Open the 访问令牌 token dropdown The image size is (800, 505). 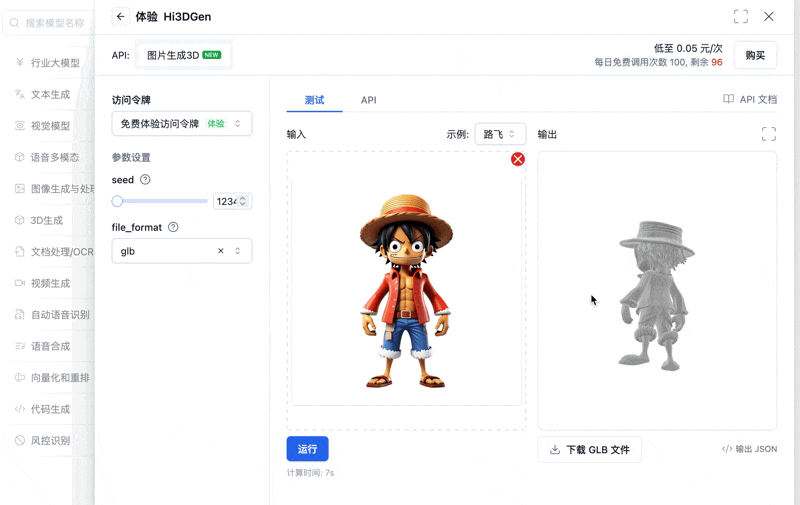[182, 123]
